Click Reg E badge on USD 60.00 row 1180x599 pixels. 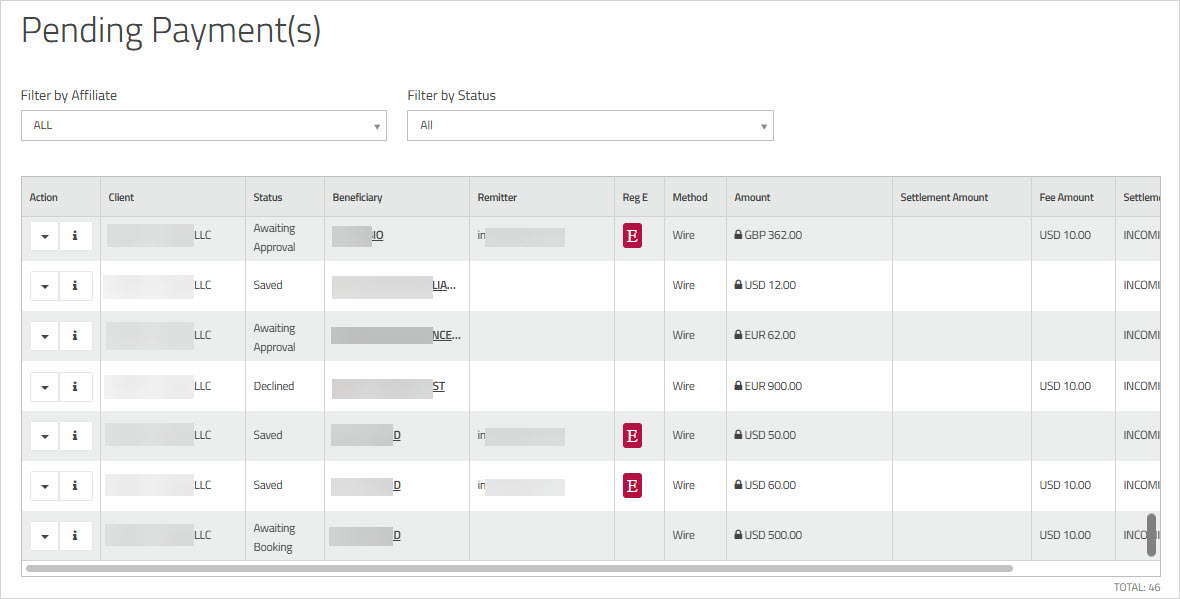[632, 485]
